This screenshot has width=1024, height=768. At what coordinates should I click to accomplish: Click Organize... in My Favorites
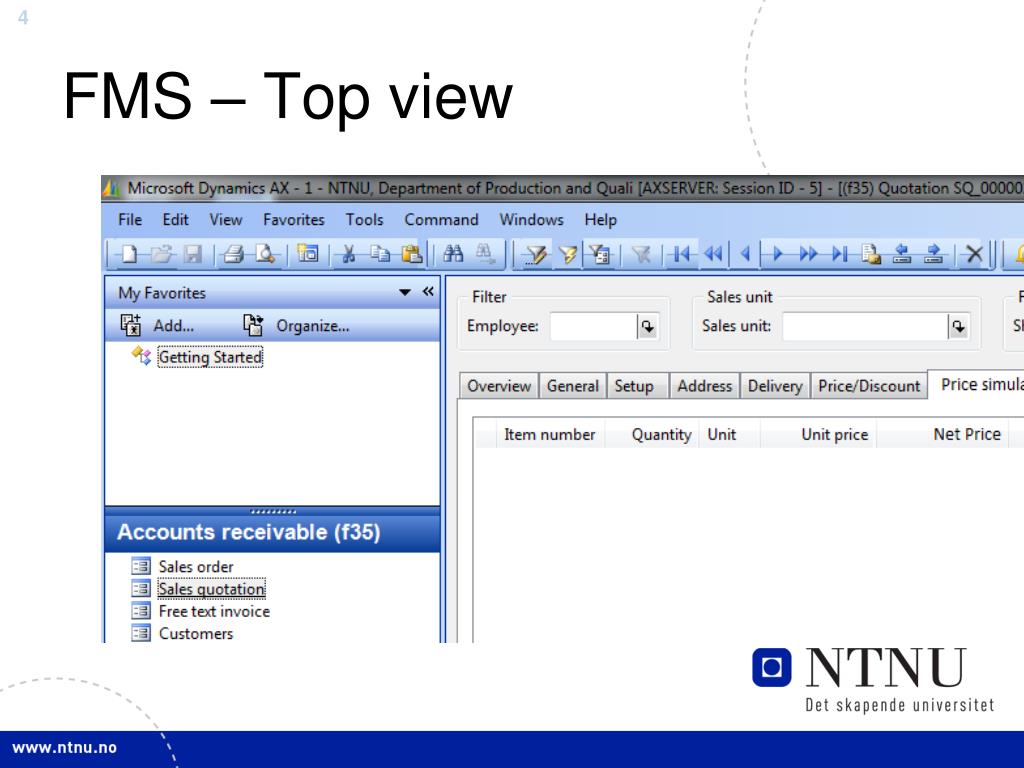[296, 325]
